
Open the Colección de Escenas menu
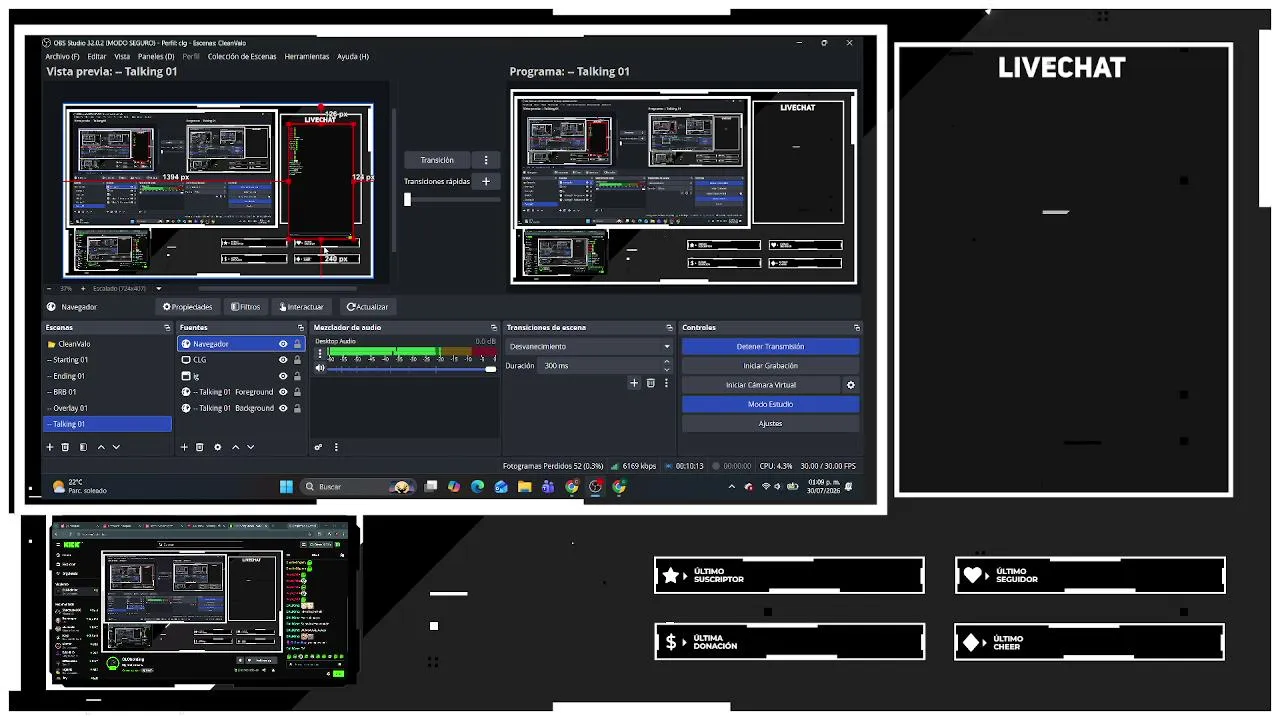point(242,57)
